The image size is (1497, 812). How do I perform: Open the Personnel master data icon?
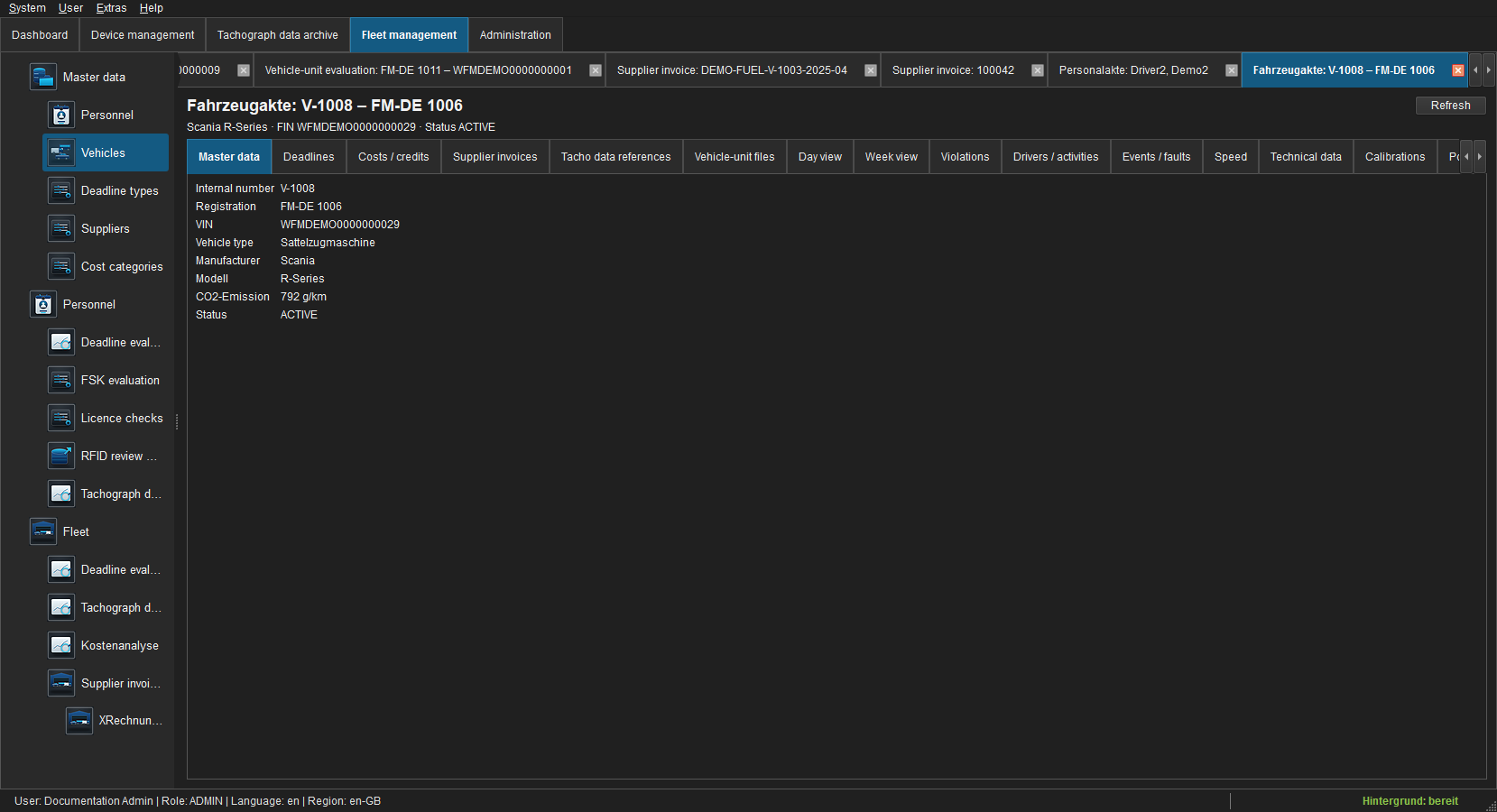click(x=60, y=115)
